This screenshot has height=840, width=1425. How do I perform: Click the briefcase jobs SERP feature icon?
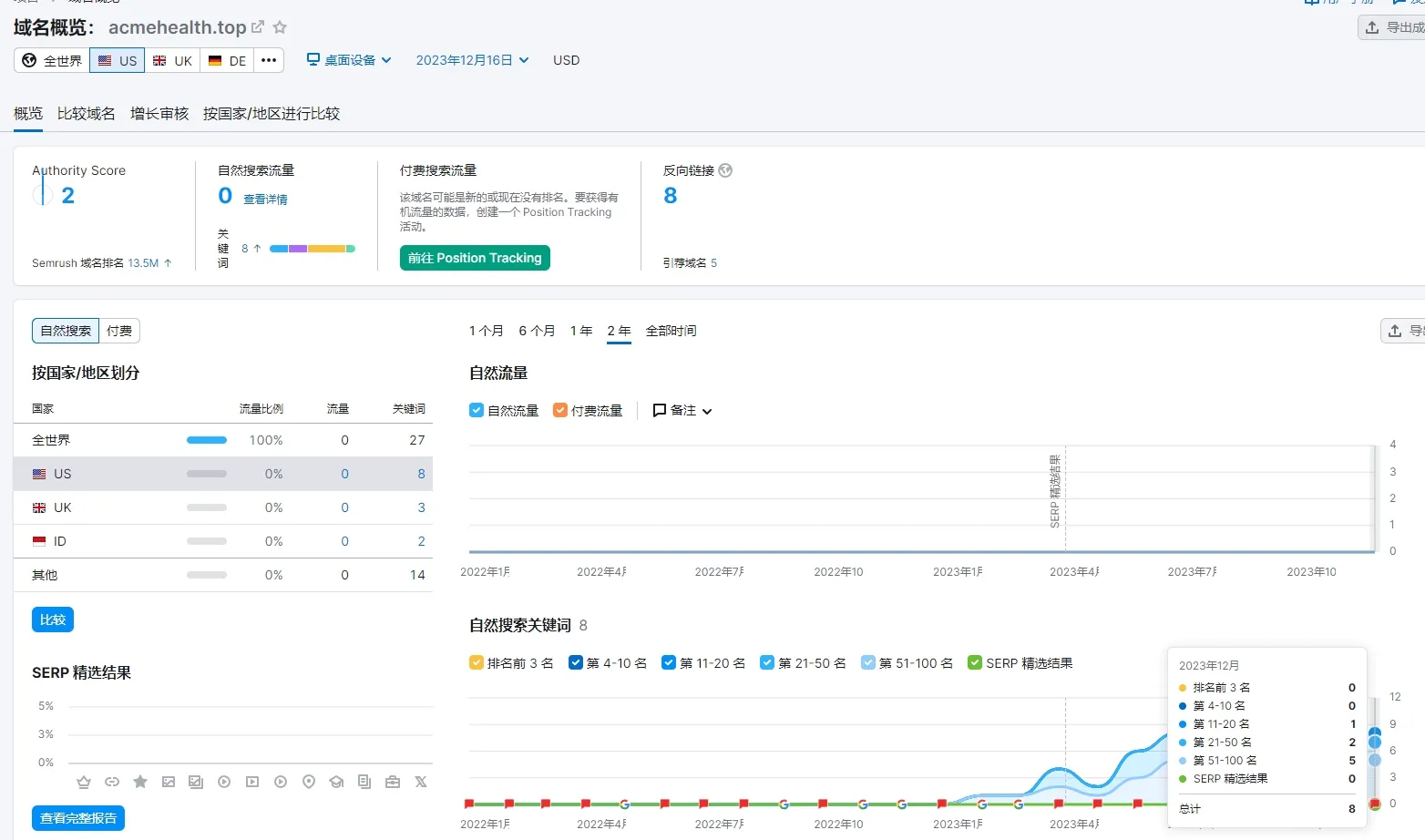(x=393, y=782)
